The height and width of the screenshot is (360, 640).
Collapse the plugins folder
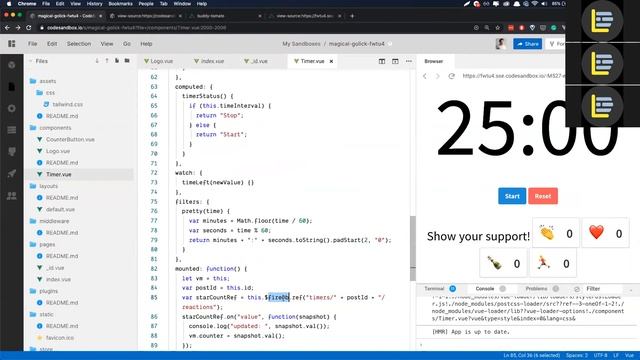44,291
